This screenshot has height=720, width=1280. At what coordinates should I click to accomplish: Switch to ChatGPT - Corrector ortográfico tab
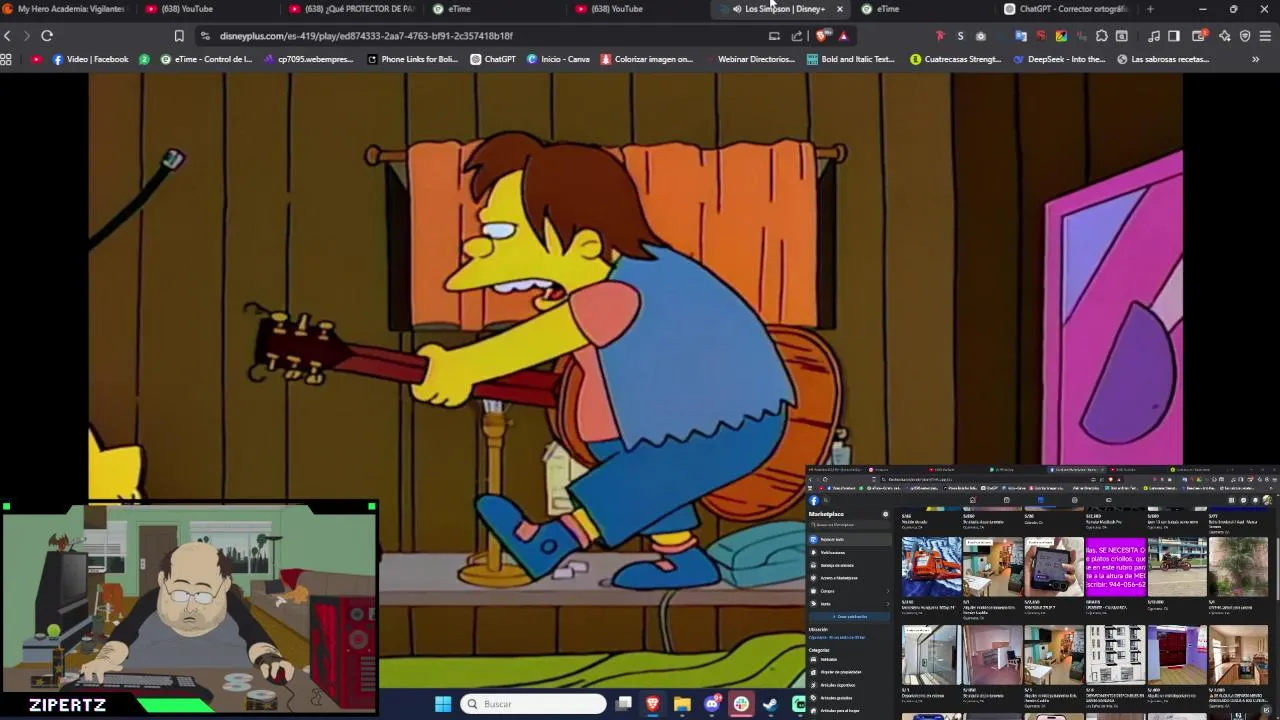(1068, 9)
